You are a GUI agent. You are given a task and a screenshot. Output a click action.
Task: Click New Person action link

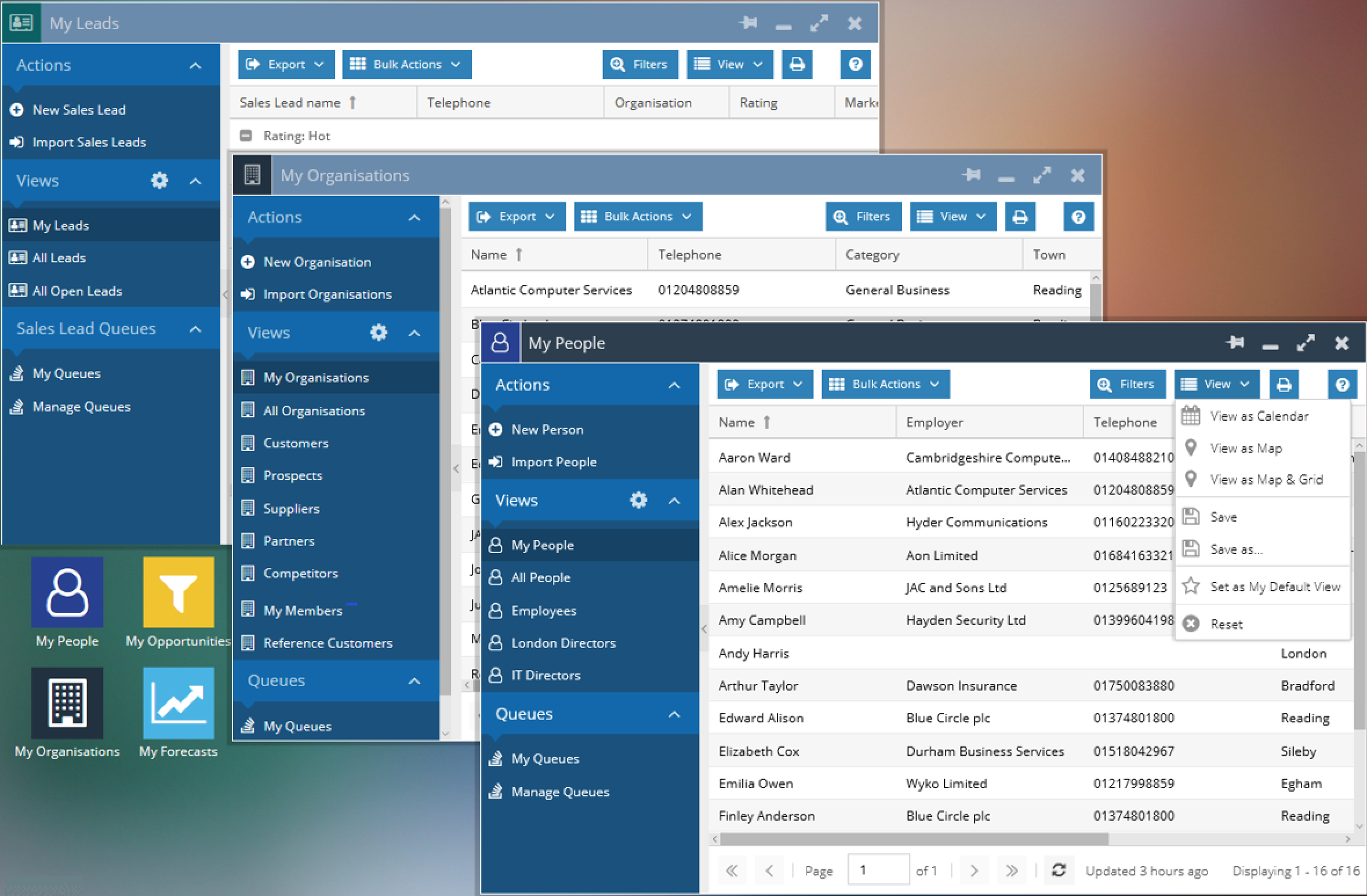pos(547,429)
